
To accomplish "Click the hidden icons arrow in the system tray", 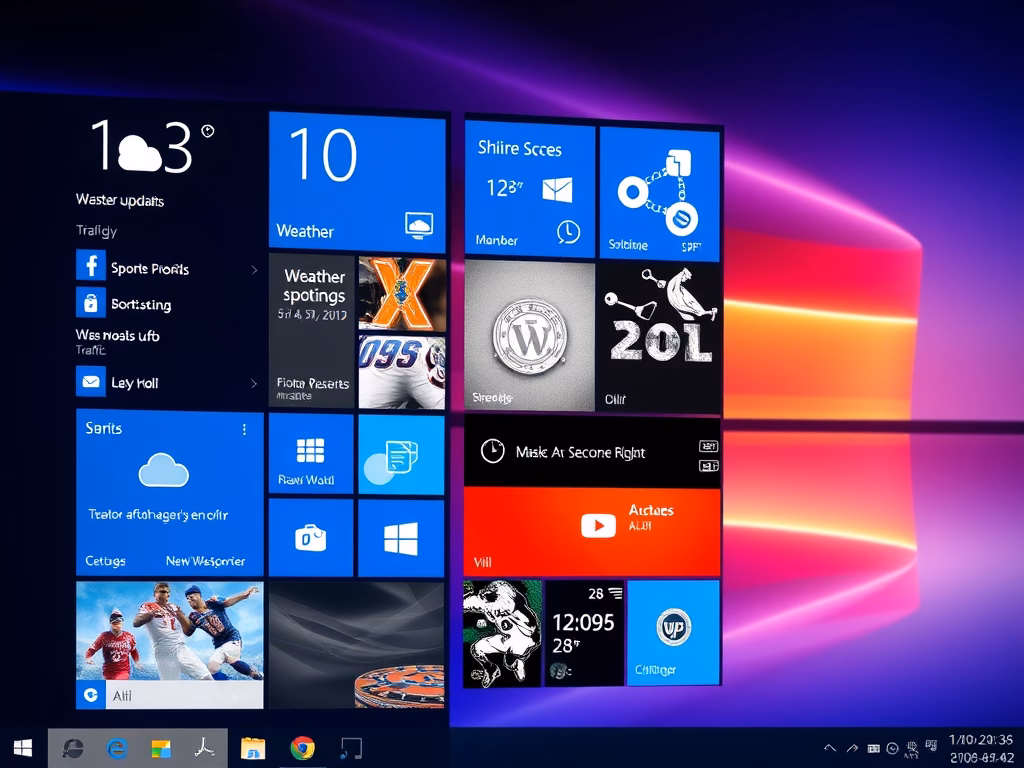I will 828,747.
